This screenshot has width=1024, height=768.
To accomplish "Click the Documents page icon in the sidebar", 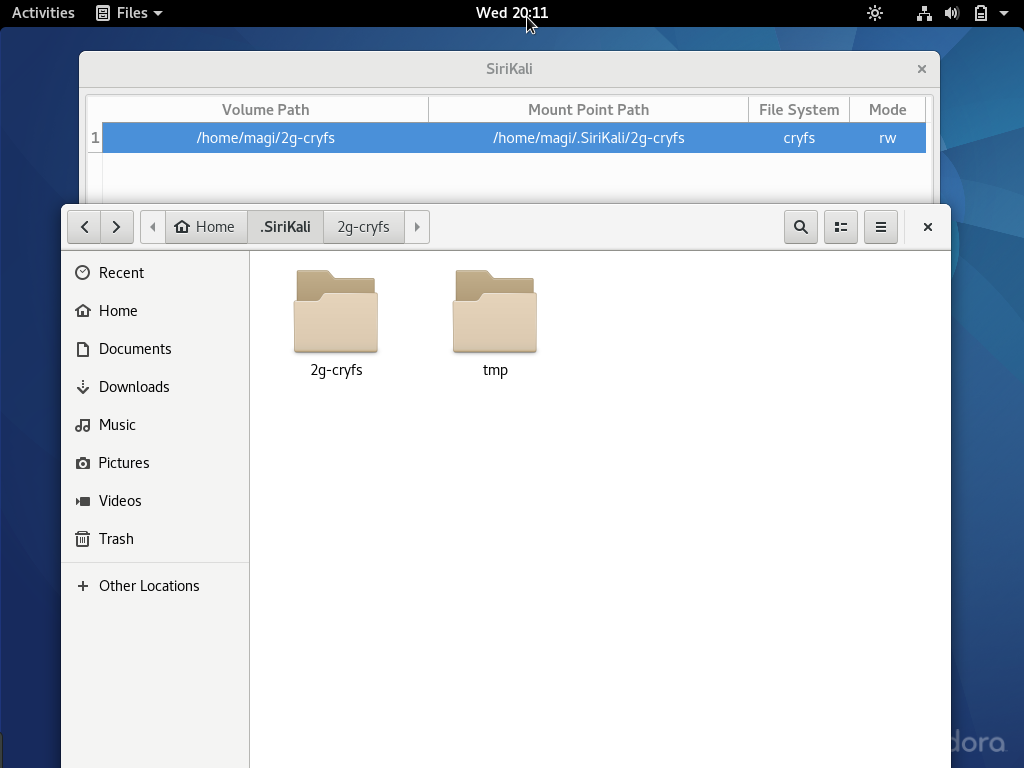I will 82,349.
